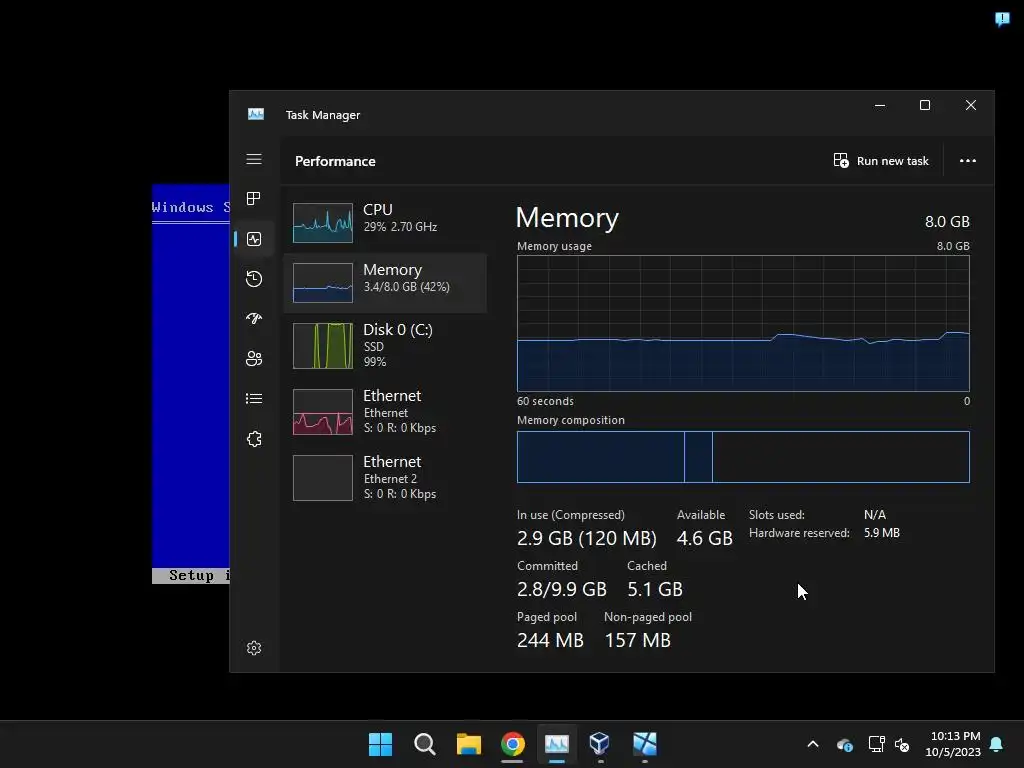Select the Disk 0 (C:) entry
This screenshot has width=1024, height=768.
(x=385, y=345)
